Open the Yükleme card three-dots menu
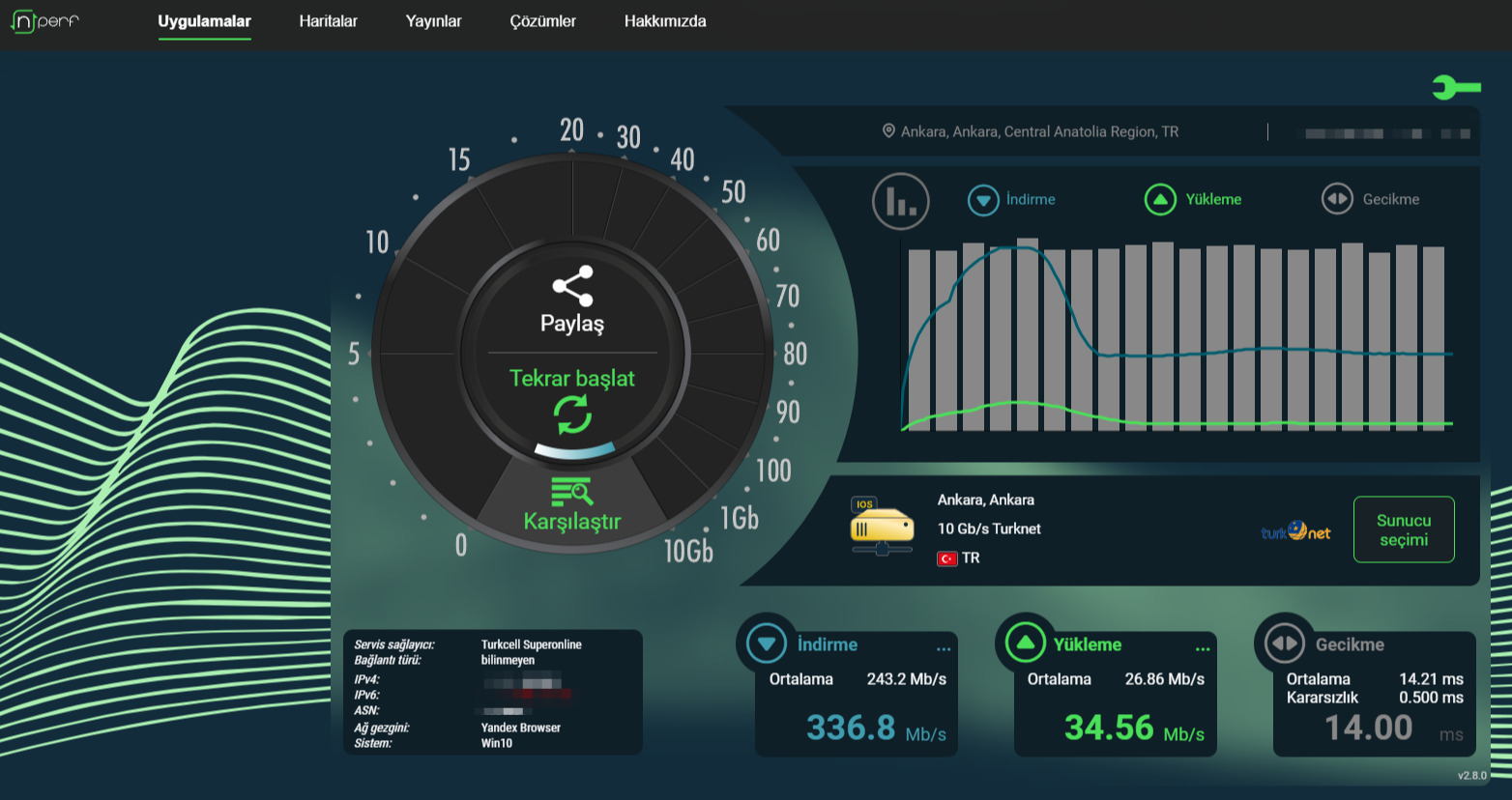1512x800 pixels. 1203,649
